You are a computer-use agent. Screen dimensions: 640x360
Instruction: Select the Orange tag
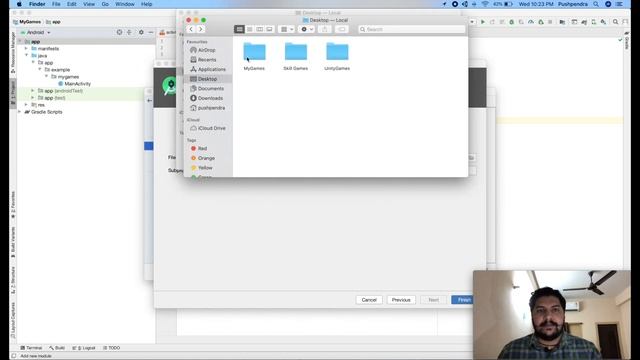(207, 158)
